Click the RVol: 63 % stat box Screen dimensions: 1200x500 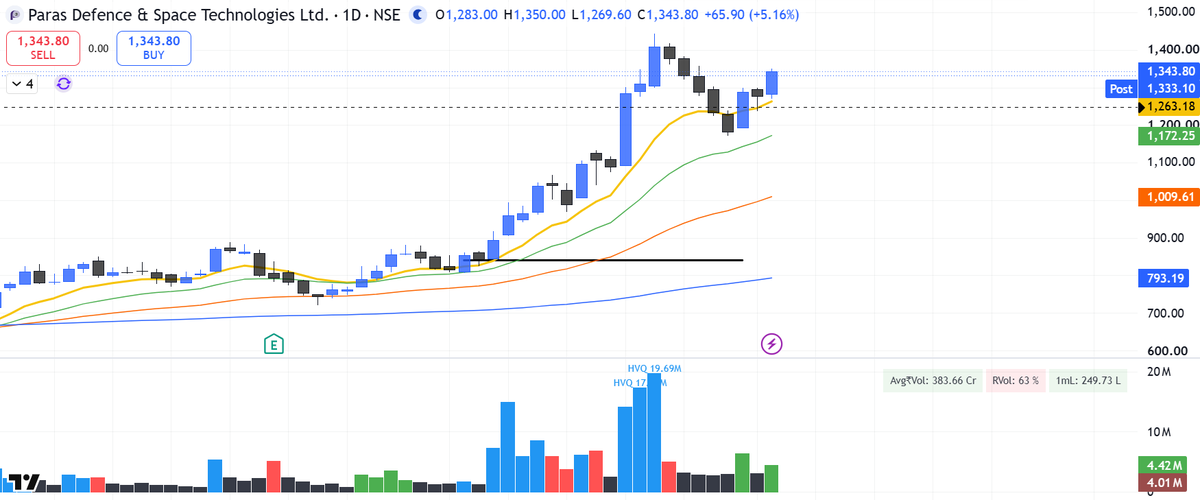(1016, 381)
